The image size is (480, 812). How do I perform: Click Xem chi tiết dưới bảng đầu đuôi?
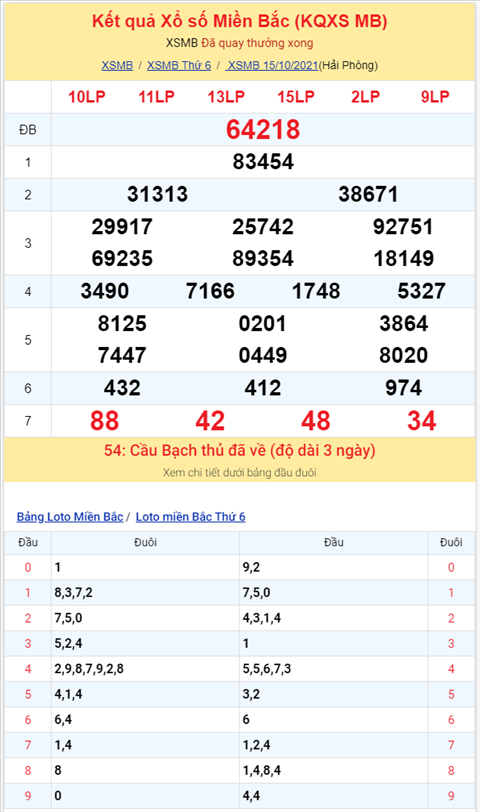[x=240, y=473]
